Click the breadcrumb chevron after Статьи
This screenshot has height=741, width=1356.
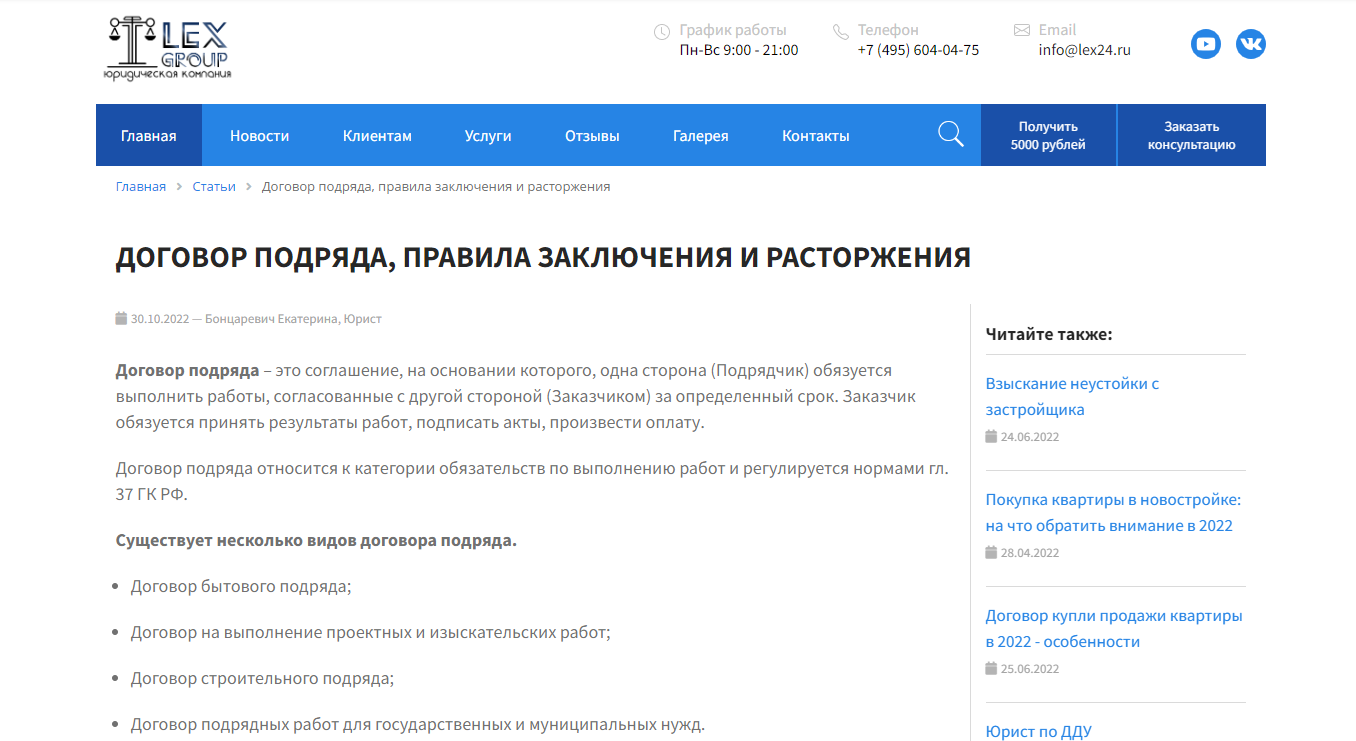coord(249,187)
